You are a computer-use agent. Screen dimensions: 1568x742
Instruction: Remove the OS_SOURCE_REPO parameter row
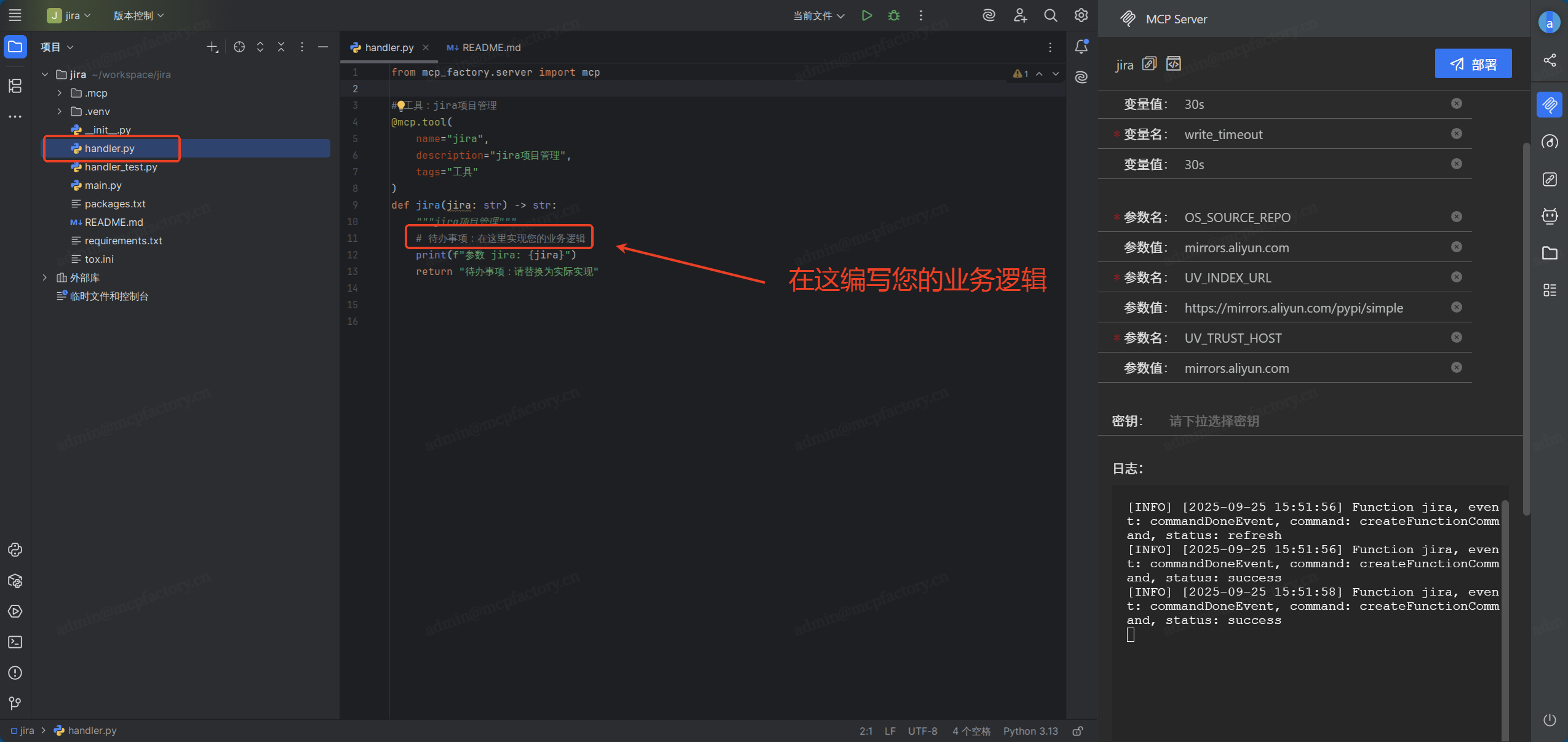click(1456, 217)
